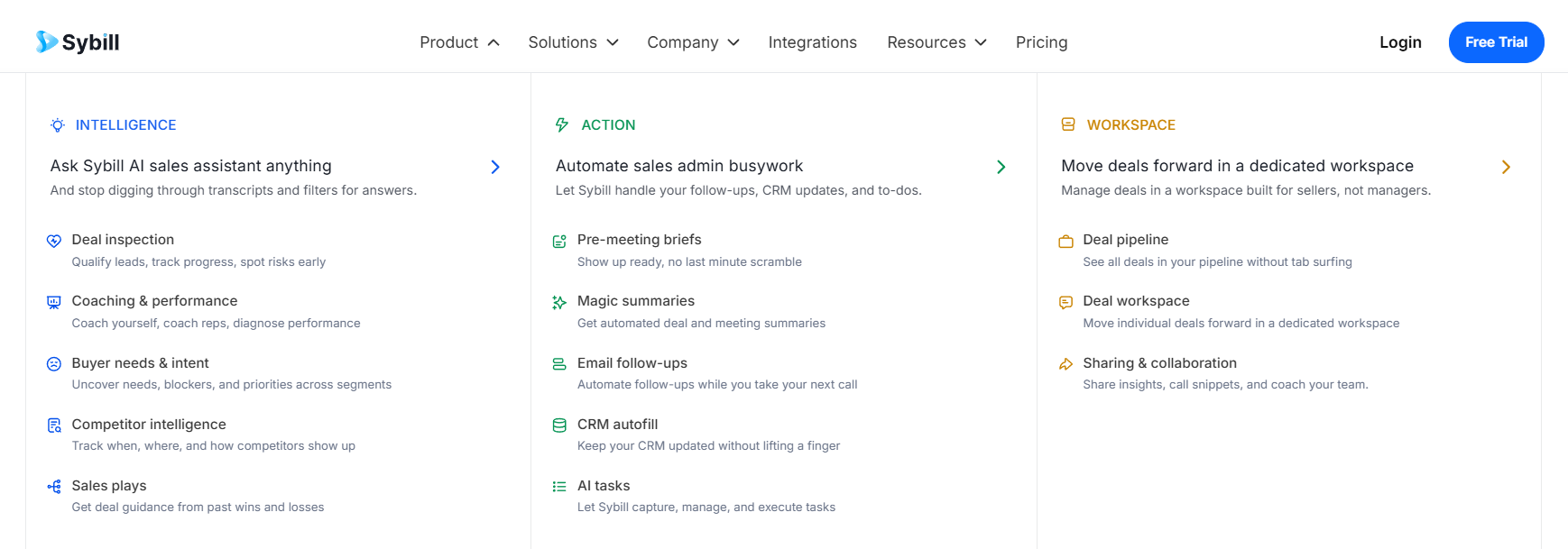The width and height of the screenshot is (1568, 549).
Task: Click the Competitor intelligence icon
Action: tap(54, 425)
